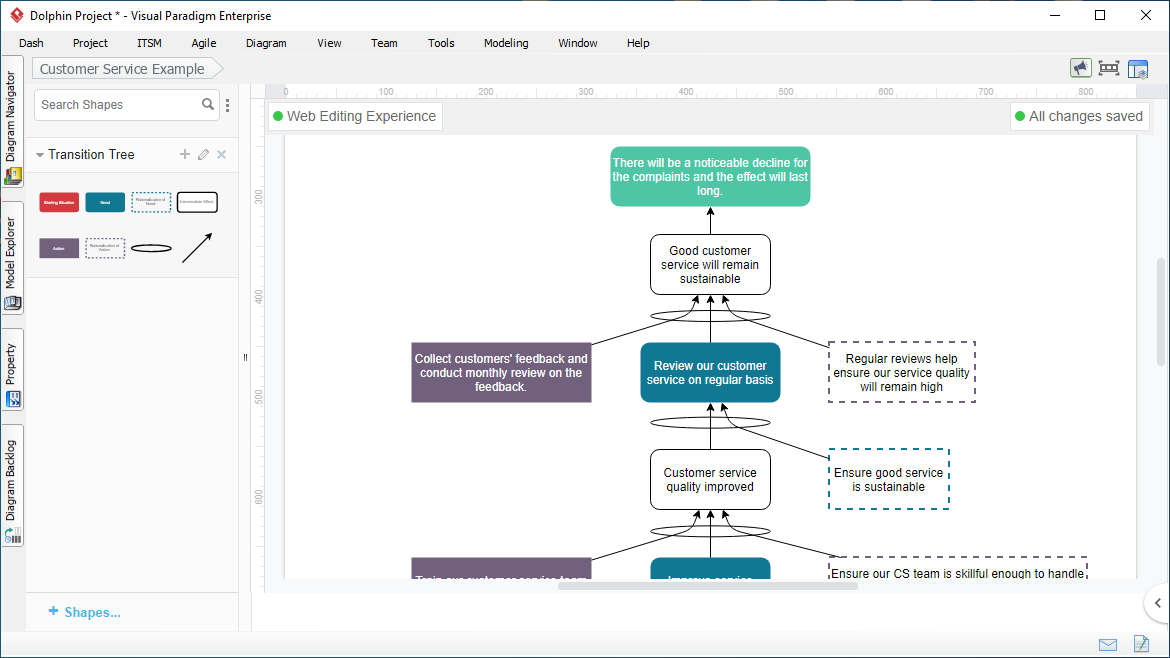Open the ITSM menu
Image resolution: width=1170 pixels, height=658 pixels.
pos(149,43)
